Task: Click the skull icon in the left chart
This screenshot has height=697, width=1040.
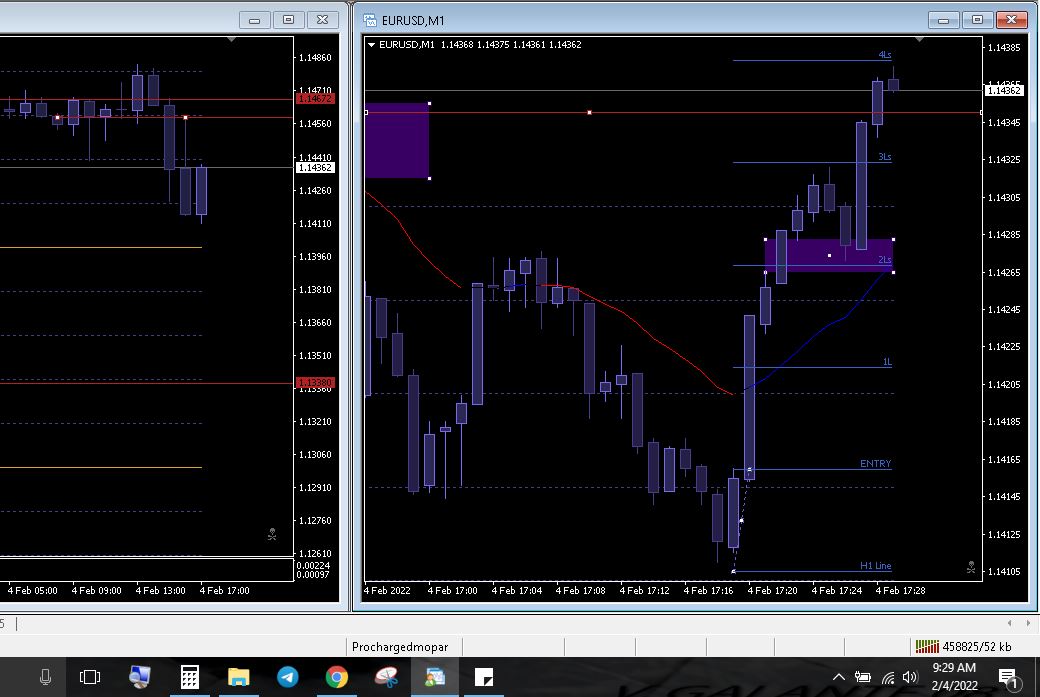Action: [272, 535]
